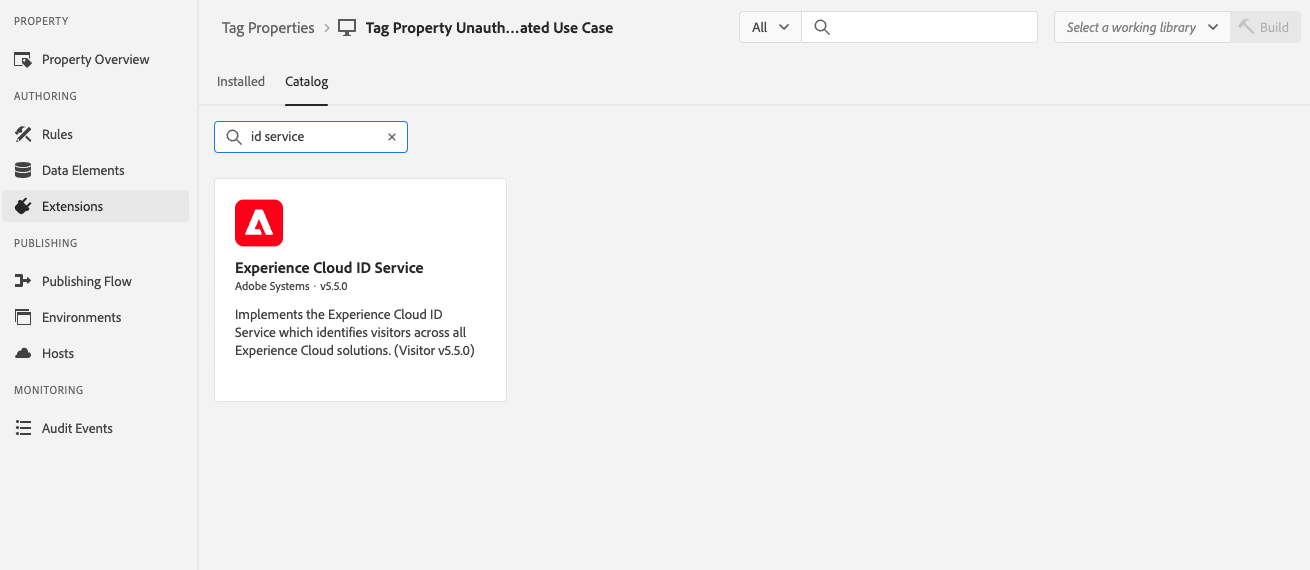The width and height of the screenshot is (1310, 570).
Task: Click the Adobe logo on extension card
Action: (259, 223)
